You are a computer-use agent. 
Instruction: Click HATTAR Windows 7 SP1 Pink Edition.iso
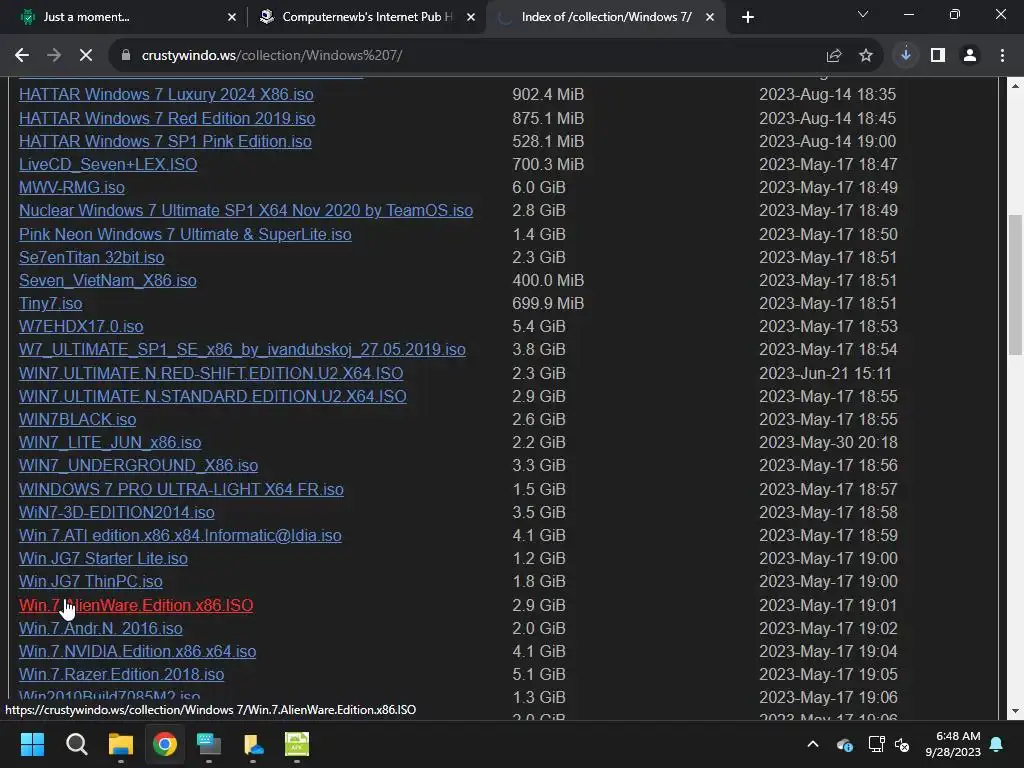(x=165, y=142)
